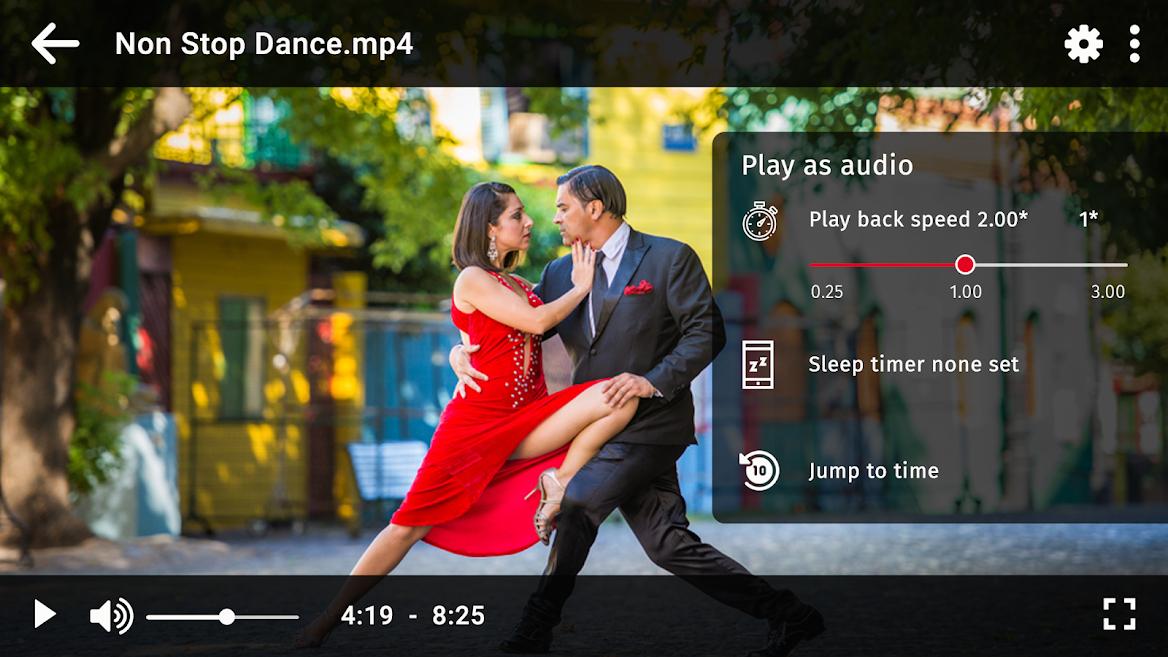Click the 0.25 minimum speed label

[x=826, y=292]
